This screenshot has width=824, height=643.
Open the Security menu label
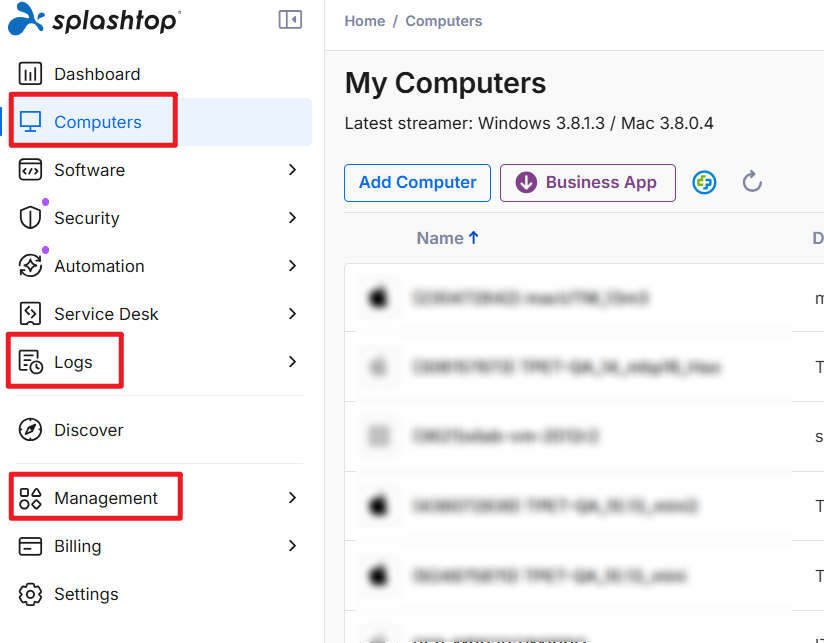(x=87, y=218)
